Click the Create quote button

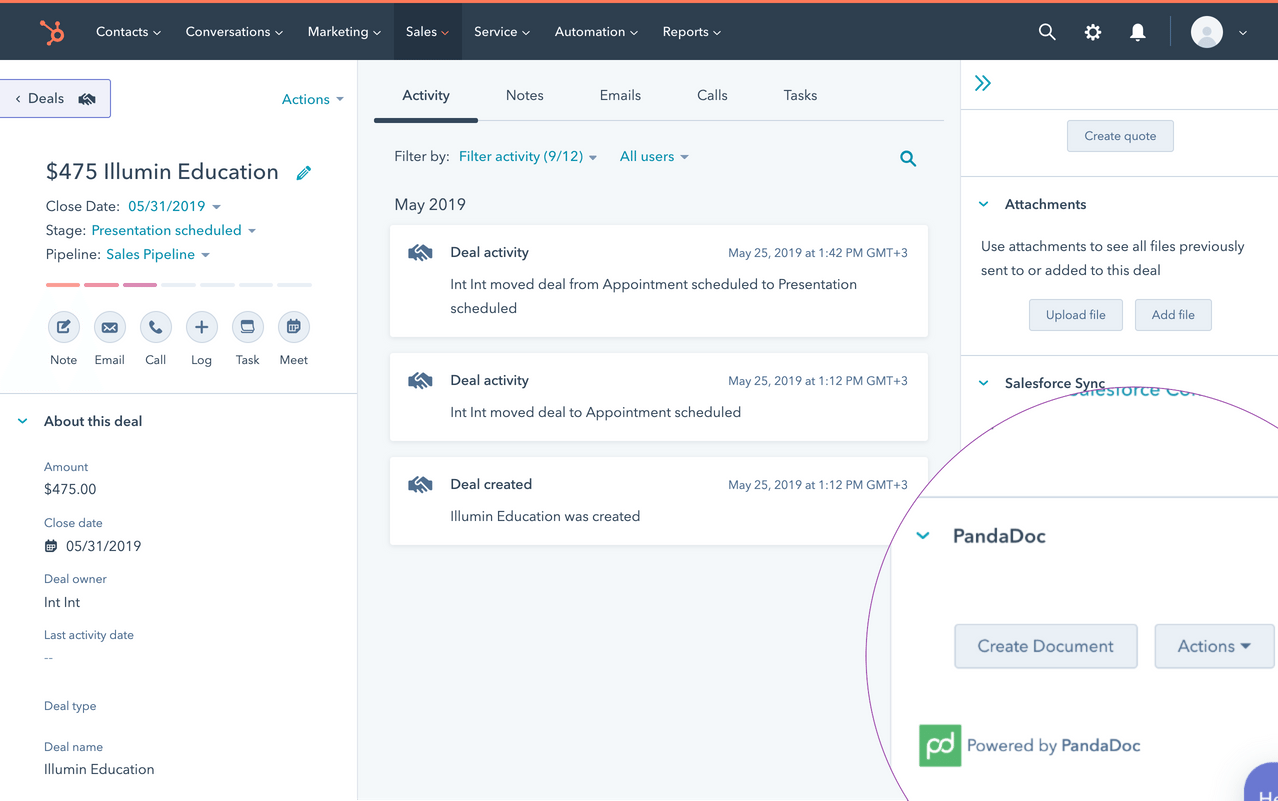[1120, 136]
